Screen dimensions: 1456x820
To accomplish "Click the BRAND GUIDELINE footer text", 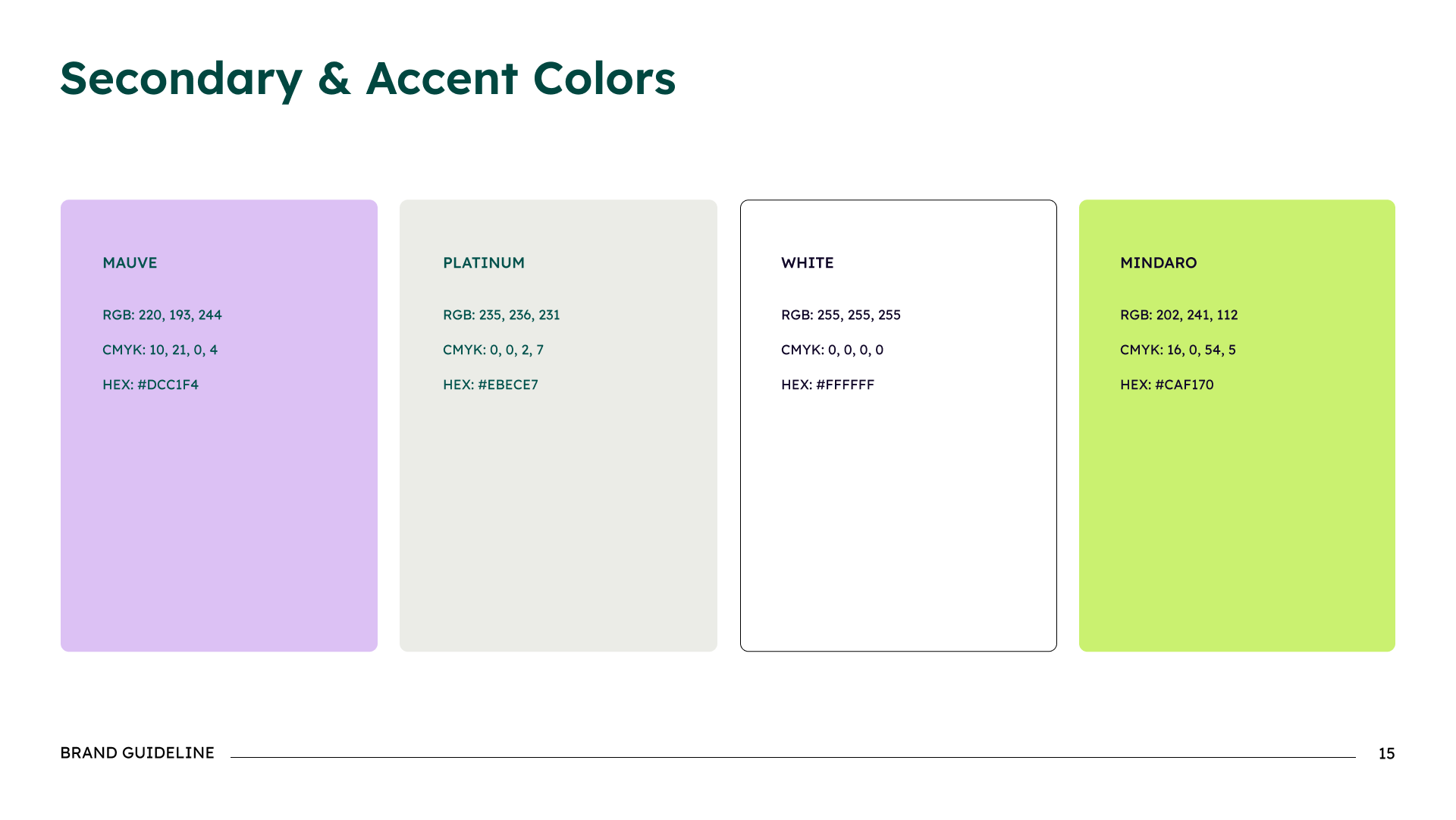I will point(137,753).
